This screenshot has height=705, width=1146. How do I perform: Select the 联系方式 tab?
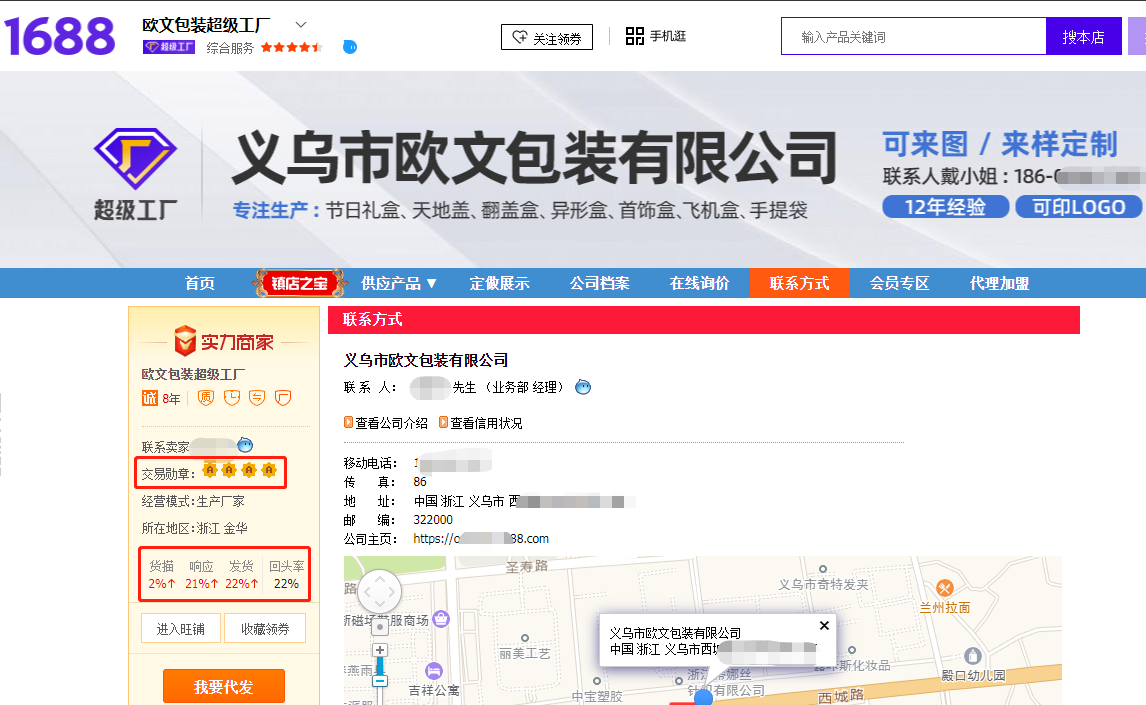click(x=800, y=283)
